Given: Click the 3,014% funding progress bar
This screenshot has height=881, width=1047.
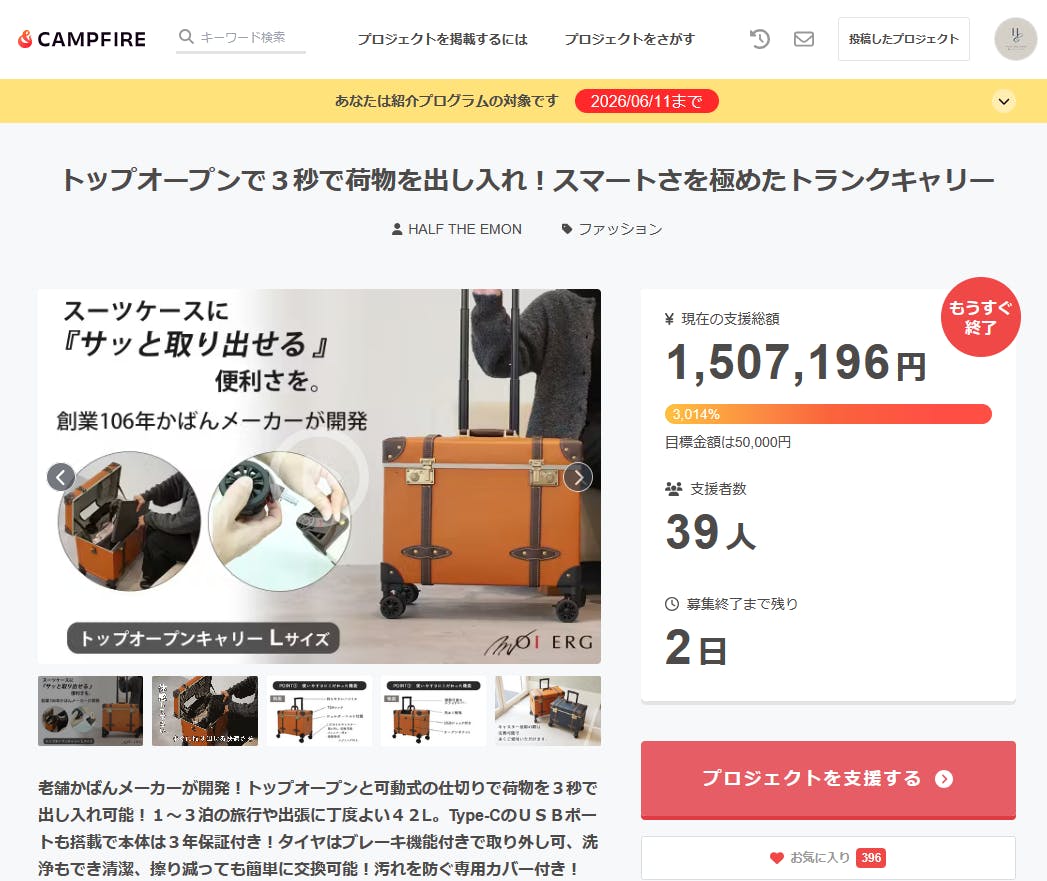Looking at the screenshot, I should coord(828,414).
